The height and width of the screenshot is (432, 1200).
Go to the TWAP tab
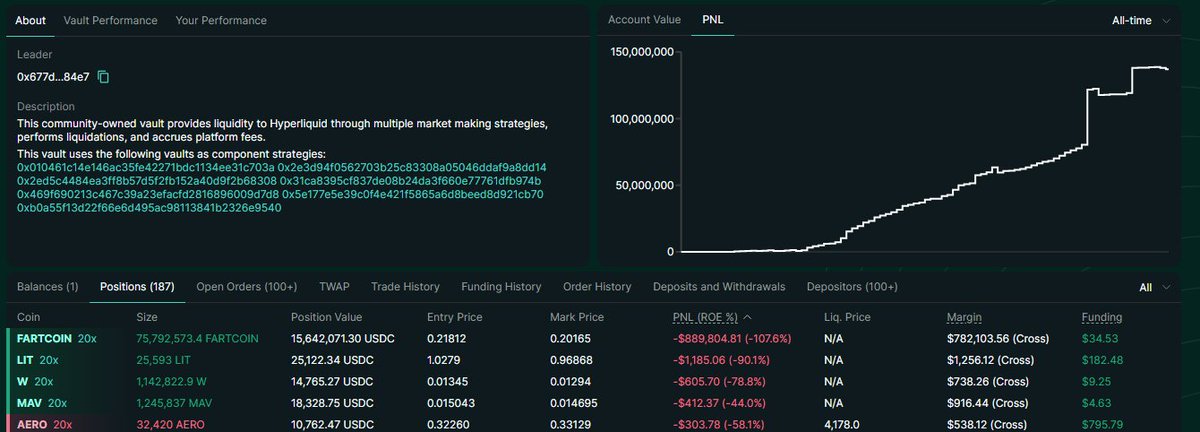pyautogui.click(x=334, y=287)
